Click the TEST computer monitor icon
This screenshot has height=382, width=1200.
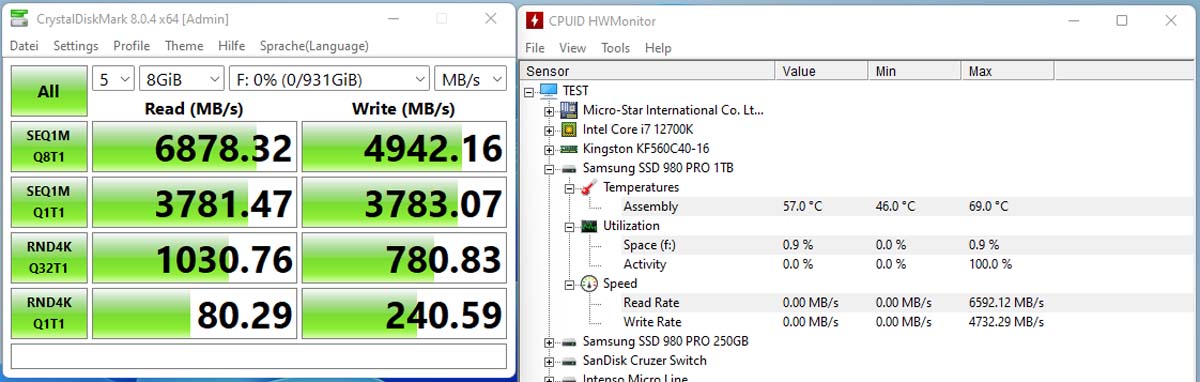point(549,90)
